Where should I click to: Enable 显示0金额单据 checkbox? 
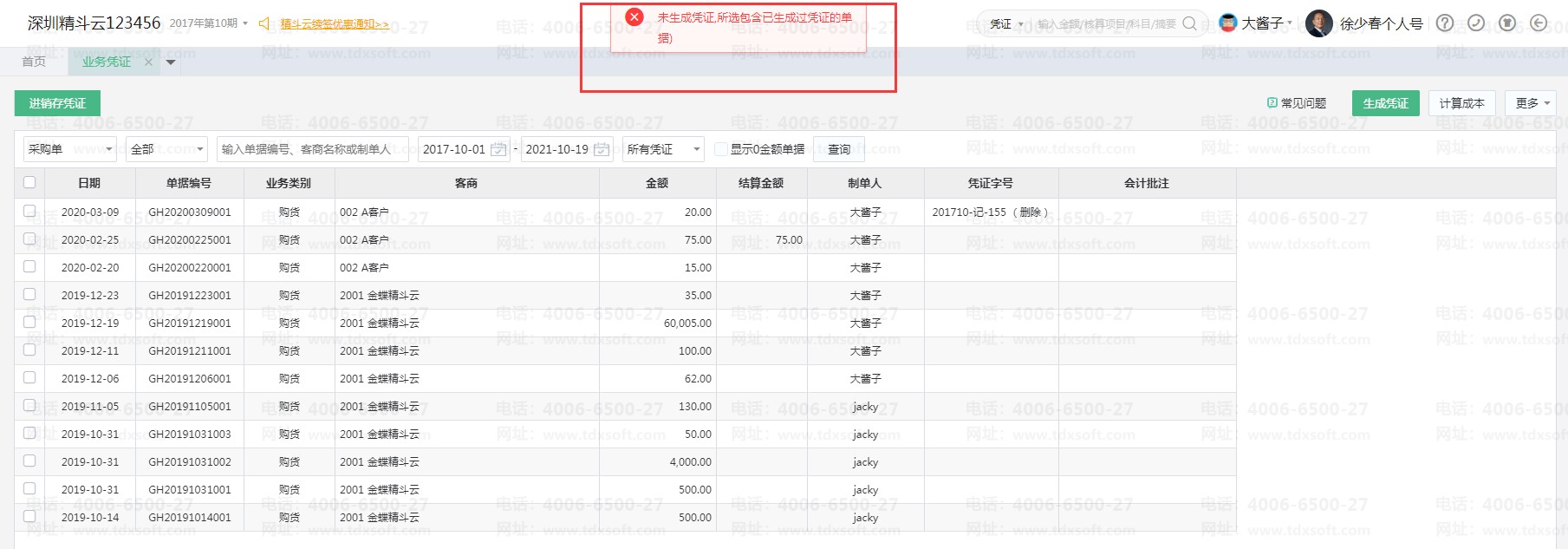[720, 149]
